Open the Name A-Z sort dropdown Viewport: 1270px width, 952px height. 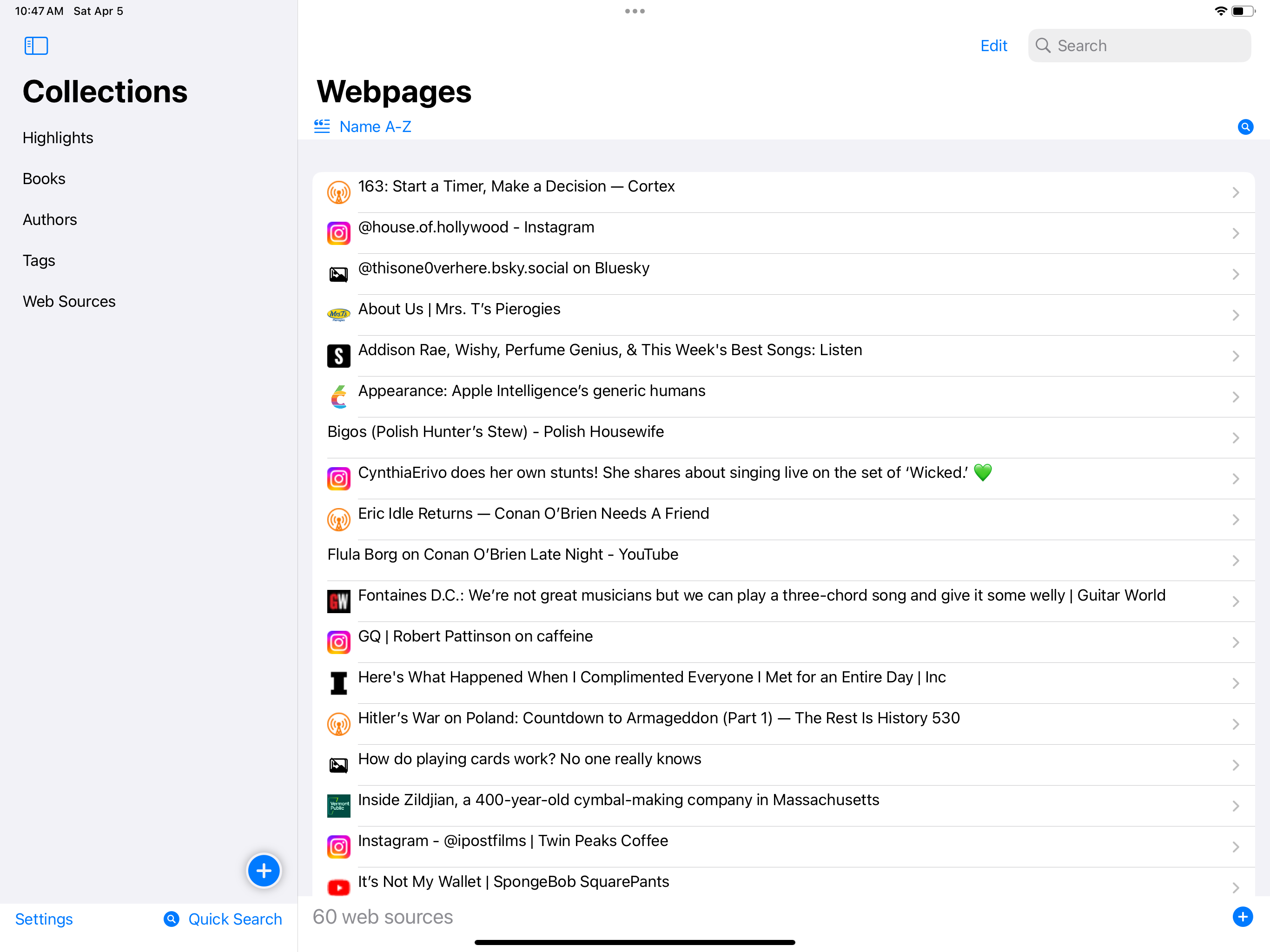376,126
